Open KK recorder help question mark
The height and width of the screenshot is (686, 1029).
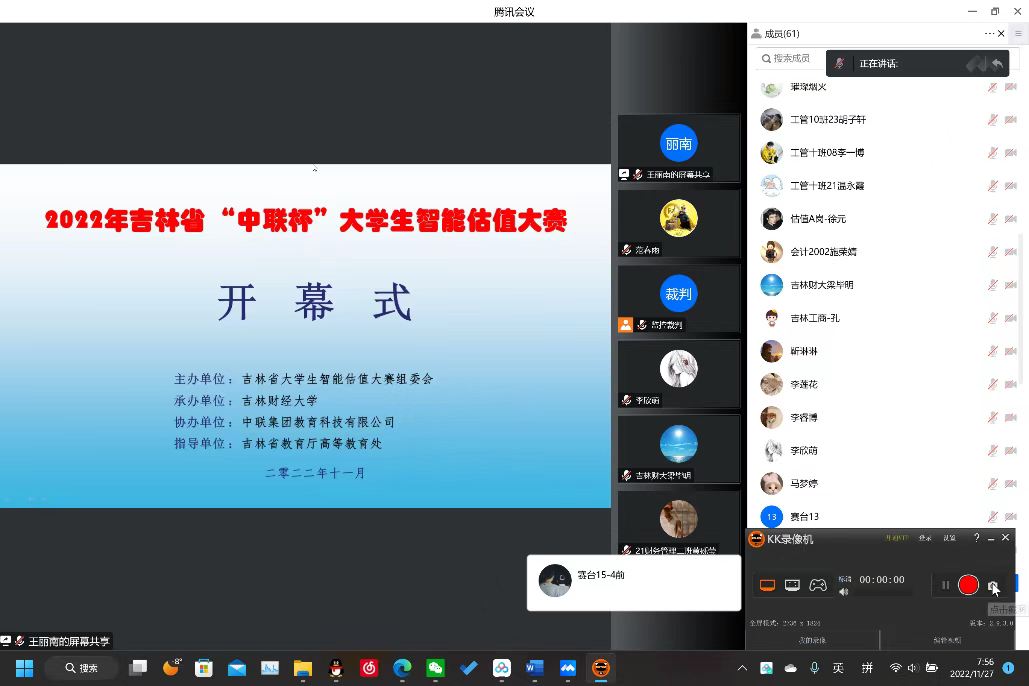point(977,538)
